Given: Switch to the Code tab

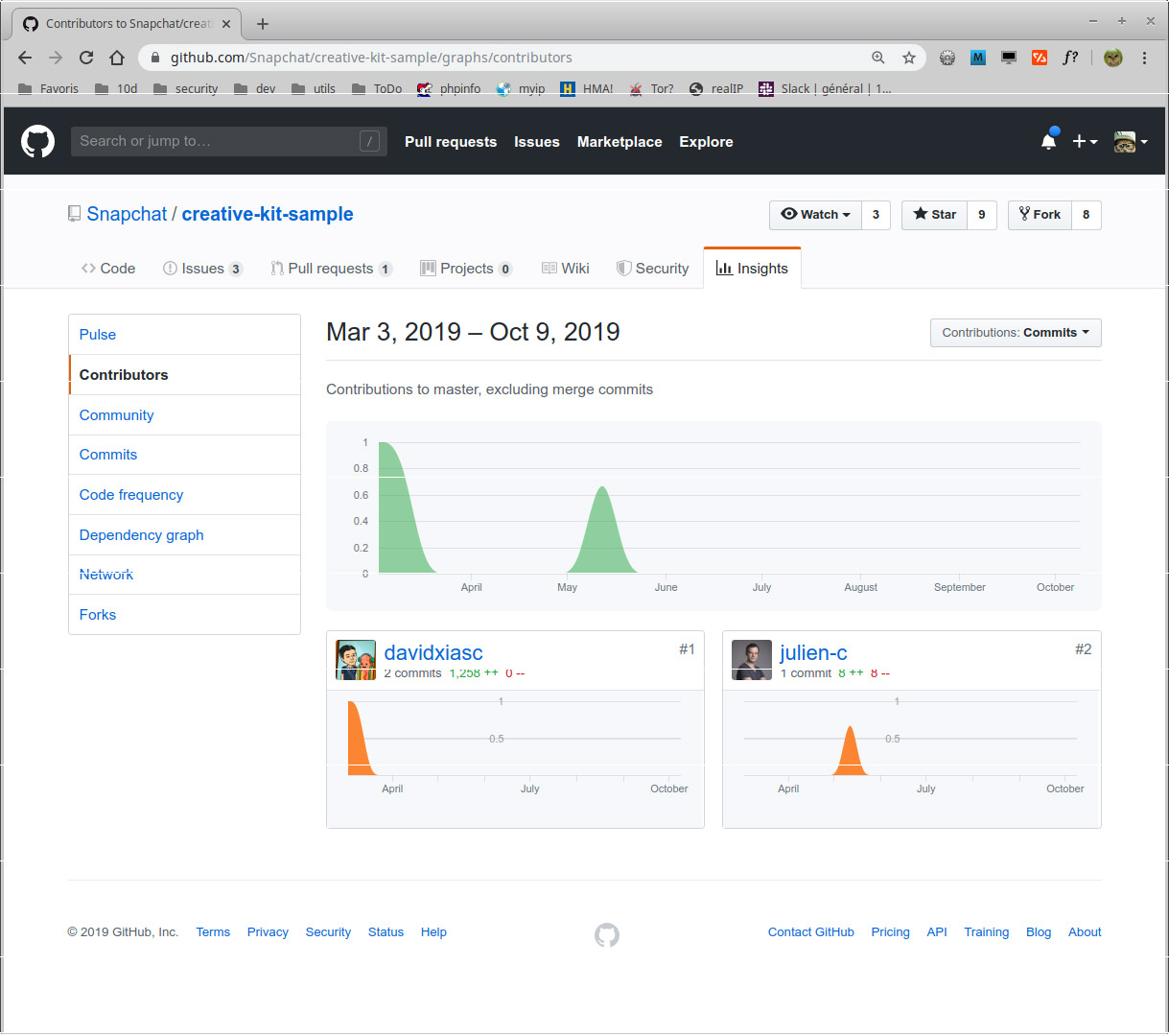Looking at the screenshot, I should [108, 269].
